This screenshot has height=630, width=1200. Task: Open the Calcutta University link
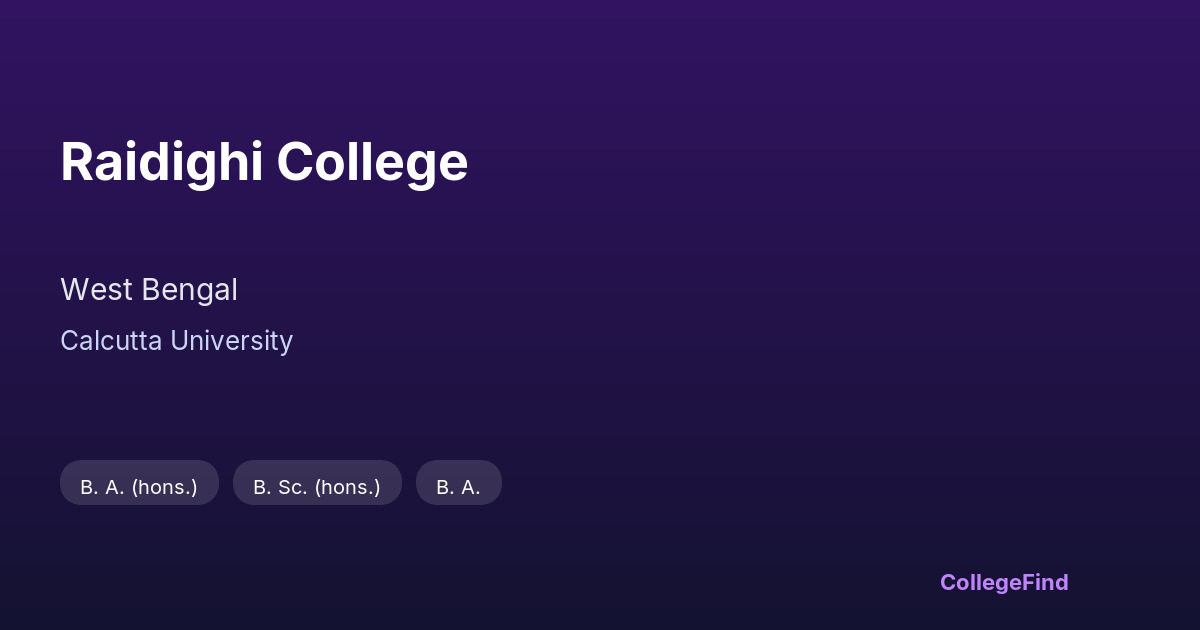coord(176,341)
